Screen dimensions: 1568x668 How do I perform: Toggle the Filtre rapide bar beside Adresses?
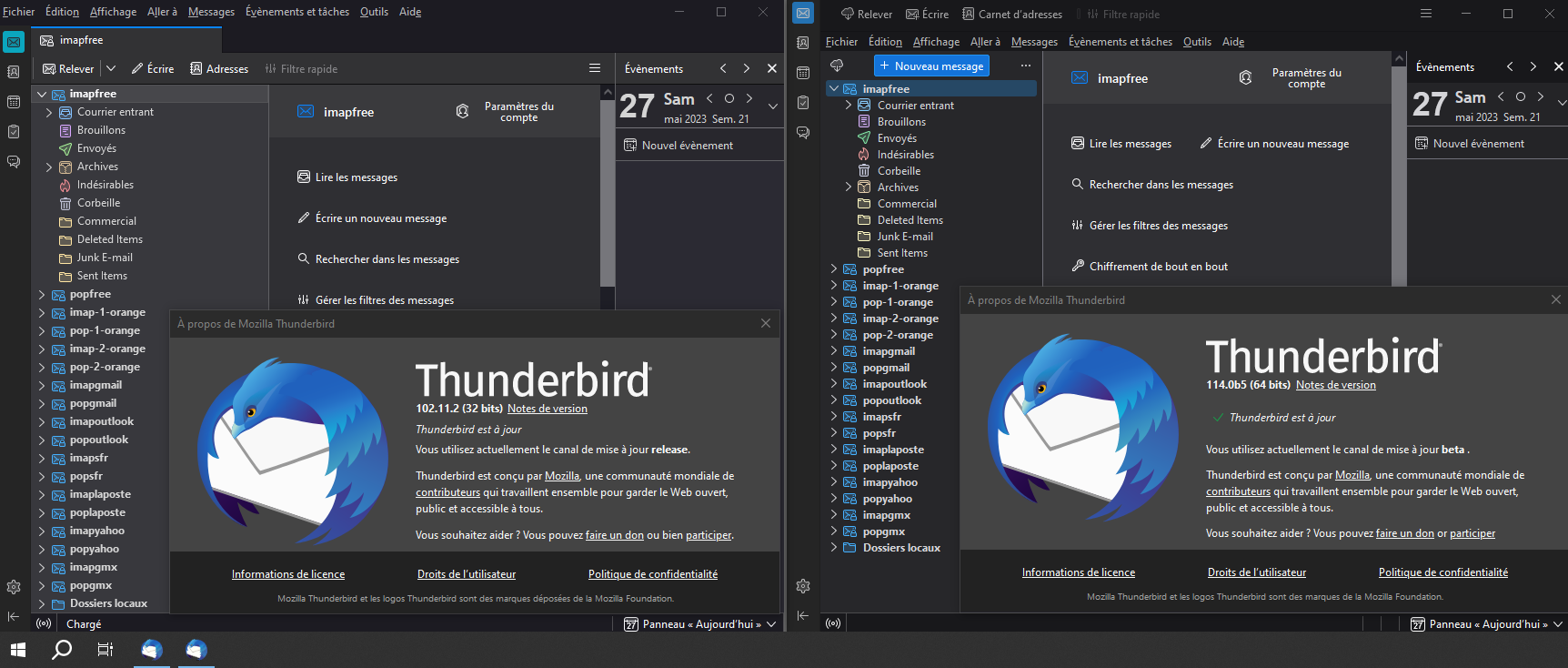[x=301, y=69]
